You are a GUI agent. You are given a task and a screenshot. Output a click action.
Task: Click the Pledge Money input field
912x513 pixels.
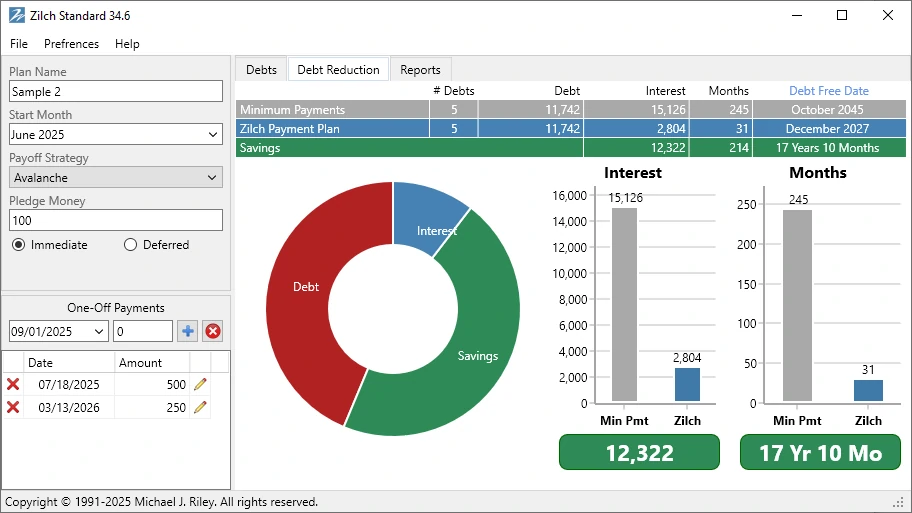116,220
